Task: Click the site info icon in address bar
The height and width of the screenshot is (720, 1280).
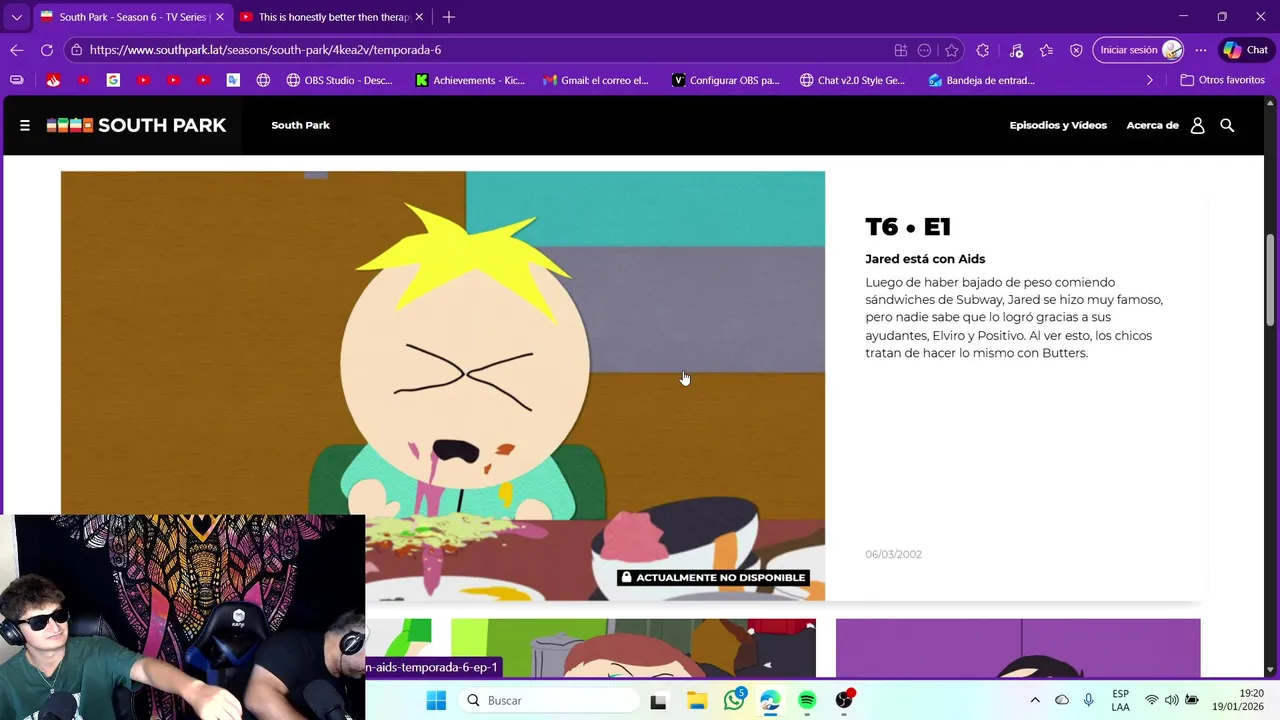Action: [x=76, y=50]
